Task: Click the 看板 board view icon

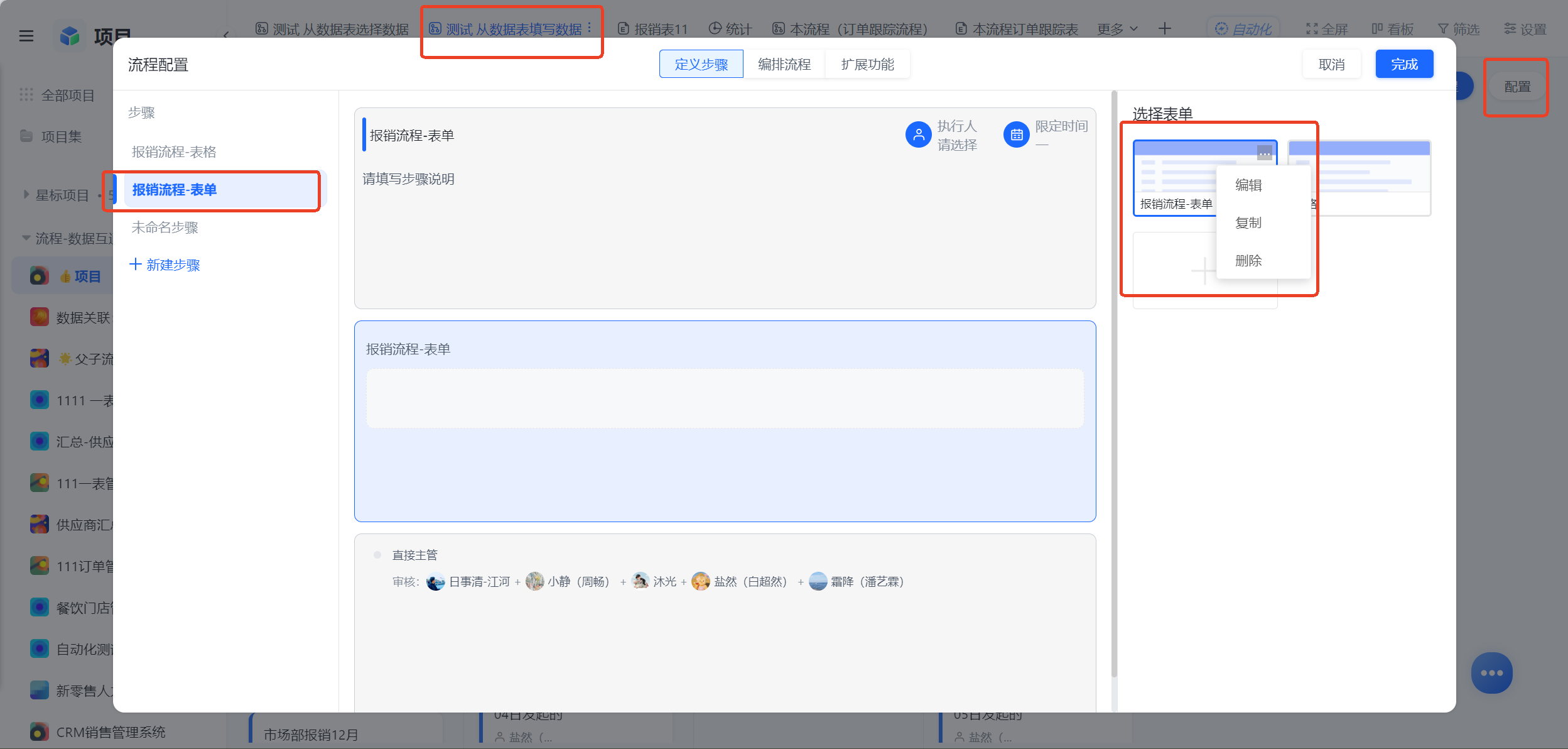Action: coord(1377,29)
